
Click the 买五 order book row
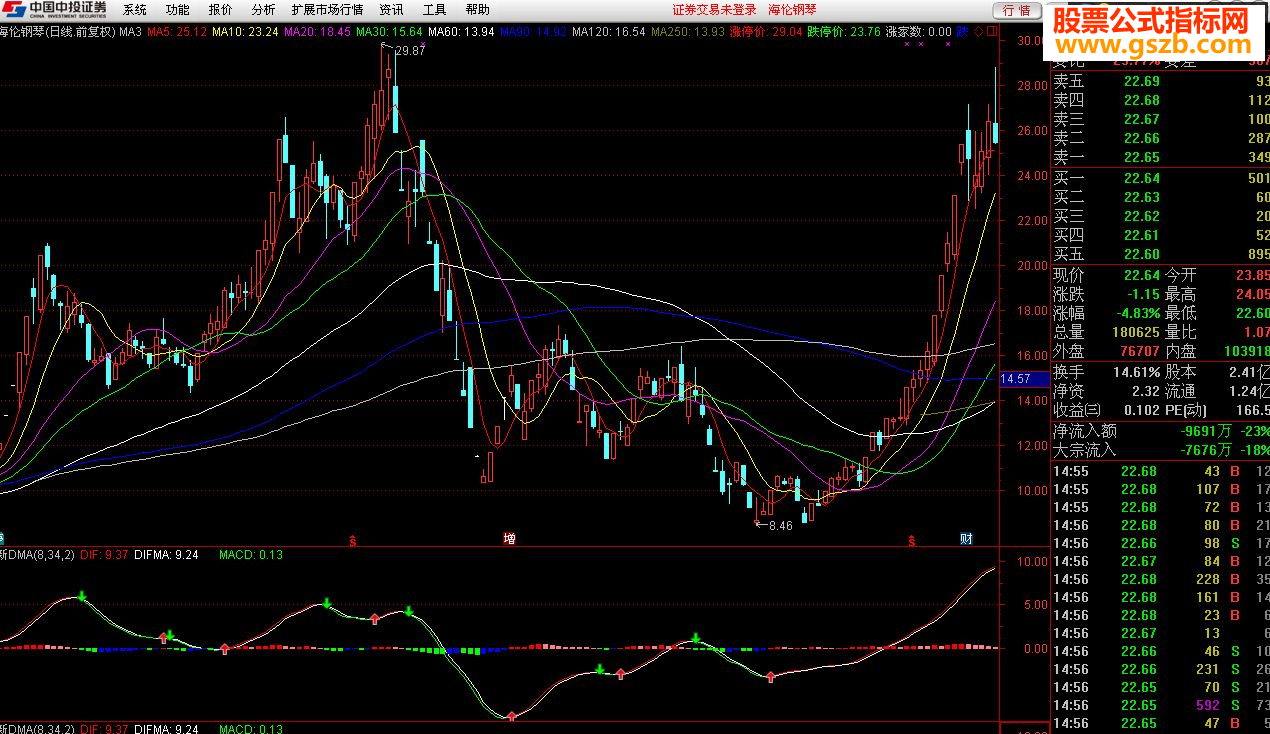pyautogui.click(x=1160, y=254)
